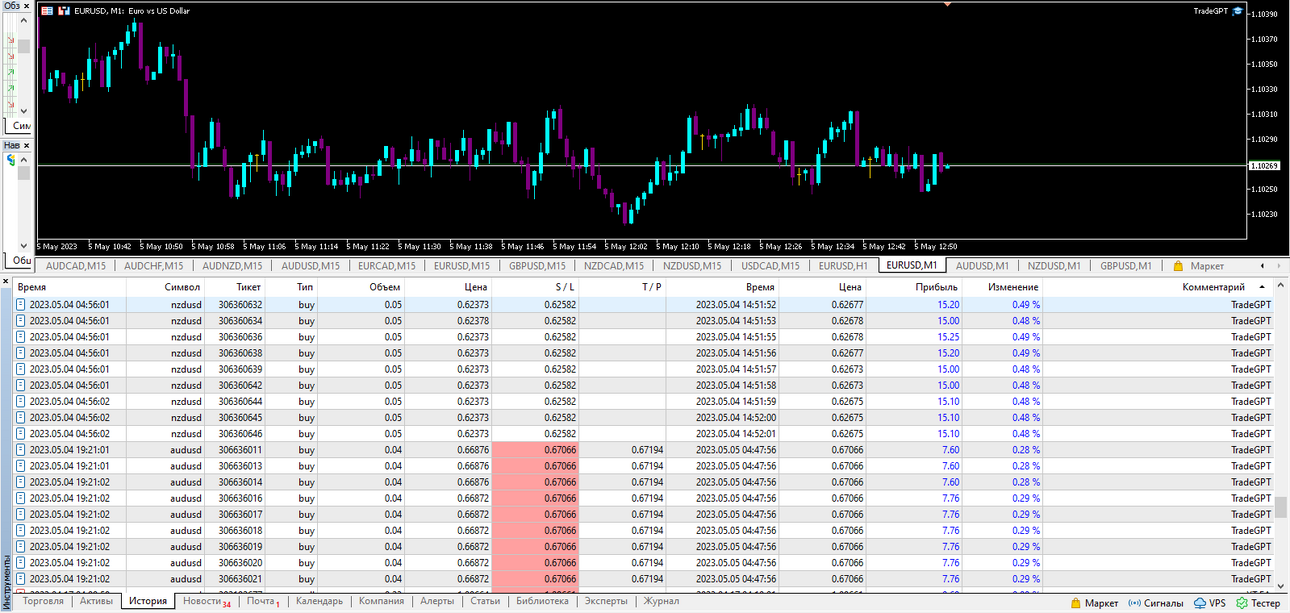
Task: Switch to the AUDCAD,M15 chart tab
Action: point(76,266)
